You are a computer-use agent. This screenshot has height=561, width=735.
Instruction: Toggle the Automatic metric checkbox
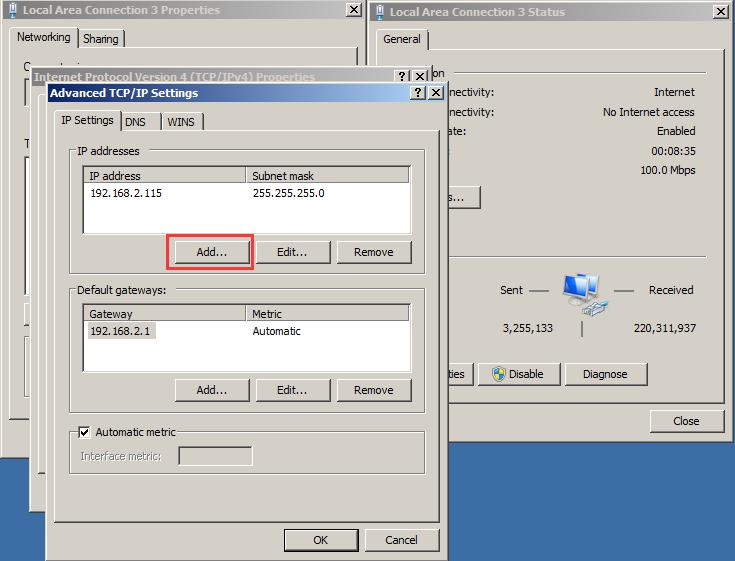tap(85, 432)
